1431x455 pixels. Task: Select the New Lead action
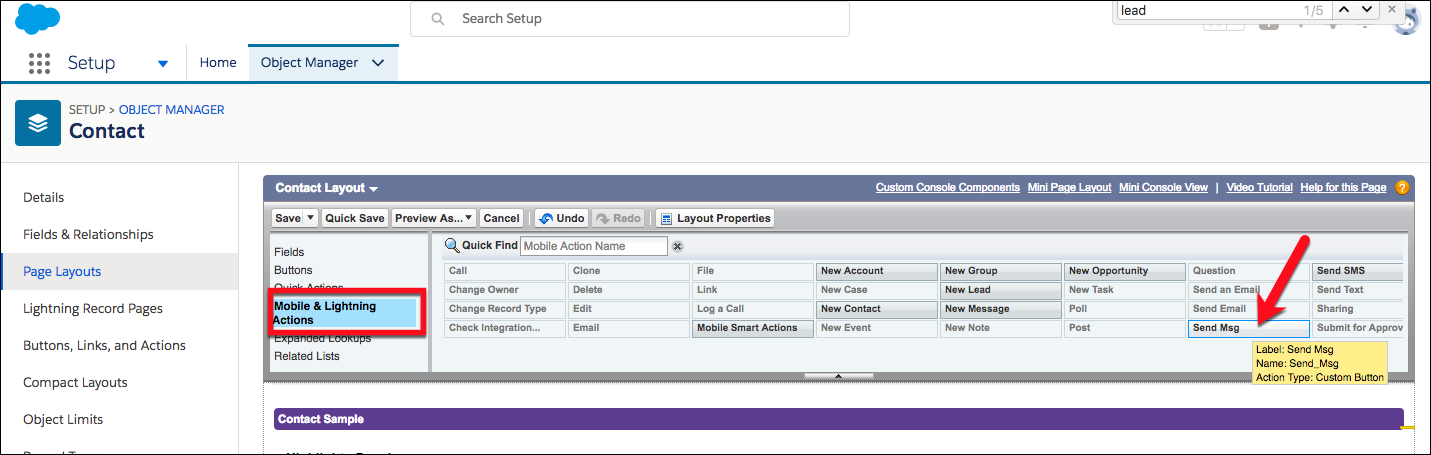1001,290
